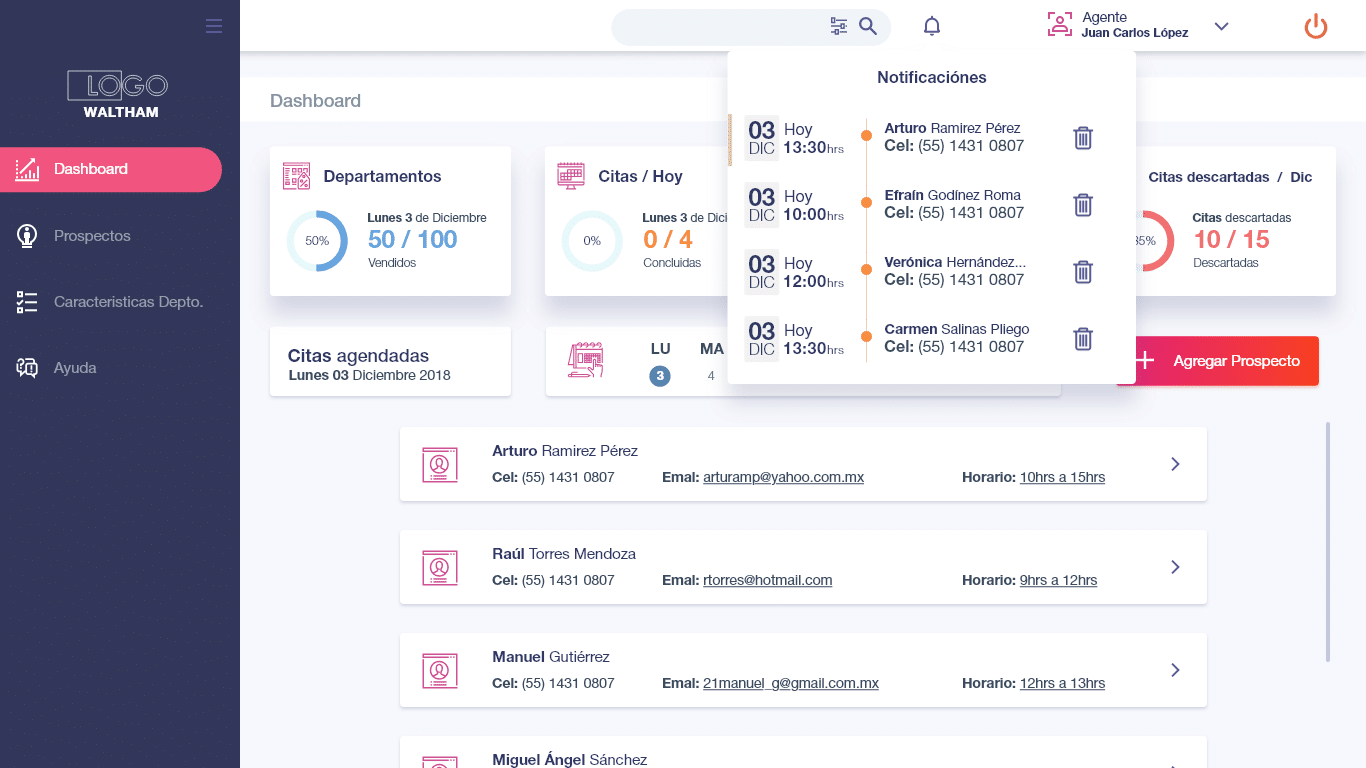The width and height of the screenshot is (1366, 768).
Task: Click the Caracteristicas Depto. checklist icon
Action: [27, 302]
